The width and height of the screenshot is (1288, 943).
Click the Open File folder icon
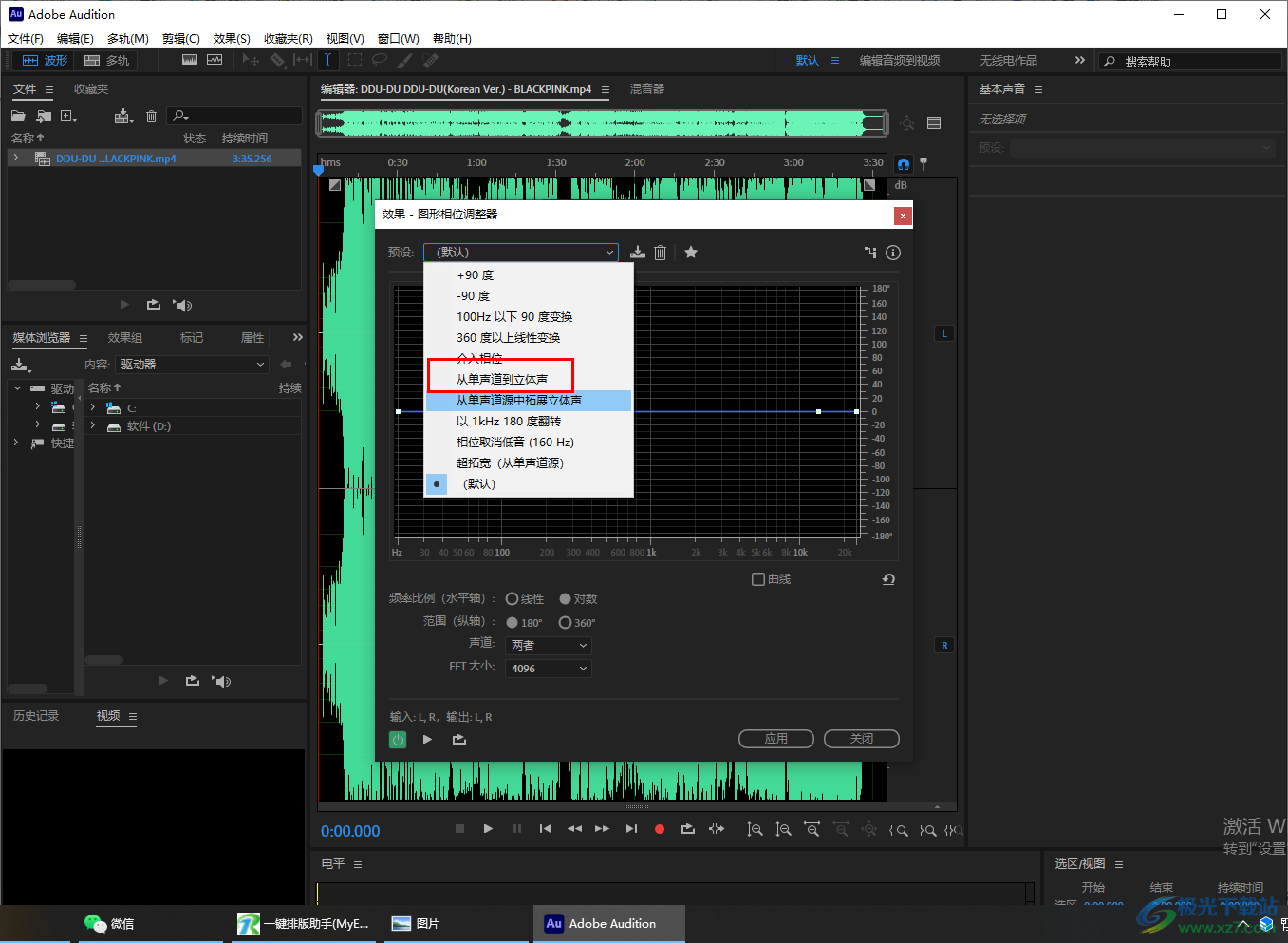[18, 116]
